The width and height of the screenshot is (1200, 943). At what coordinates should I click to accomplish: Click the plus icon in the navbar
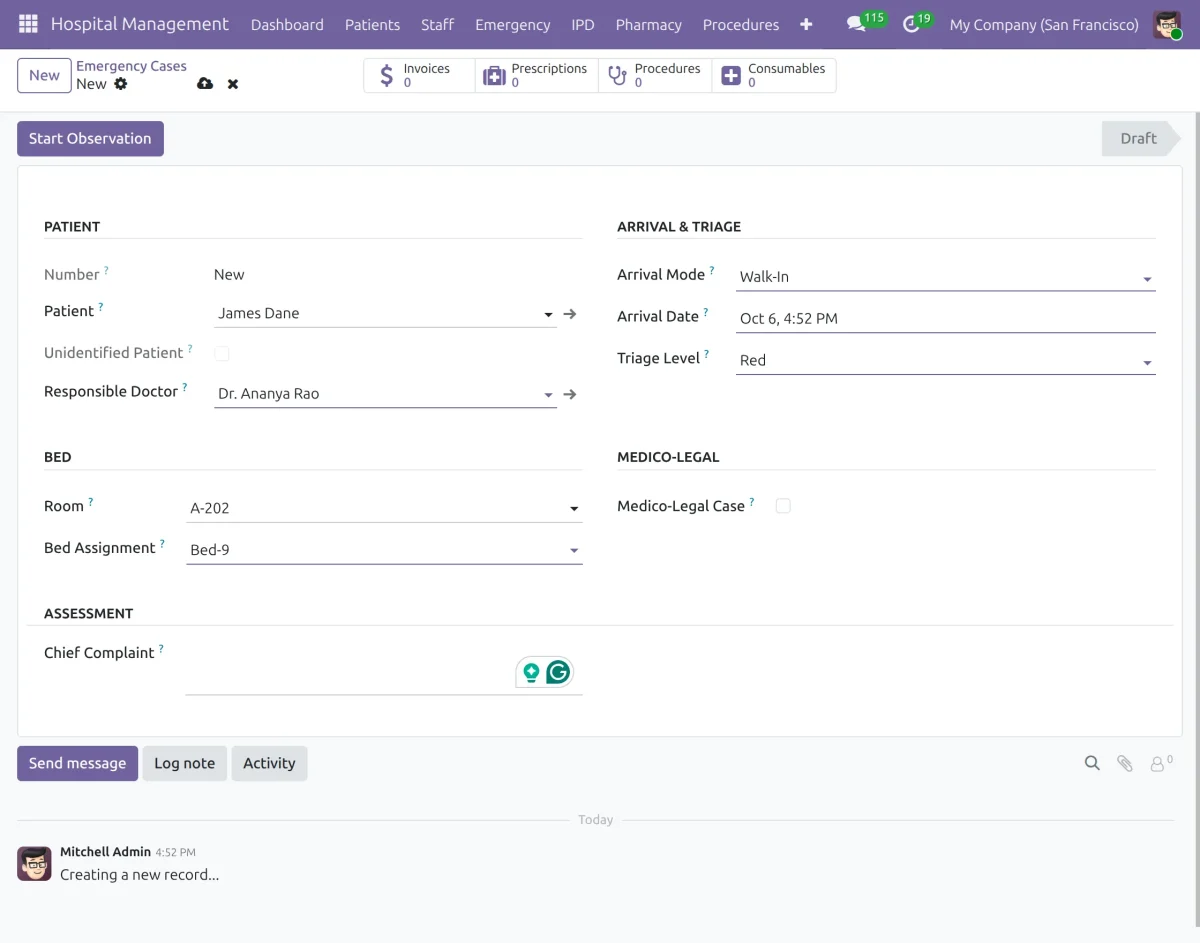coord(806,24)
